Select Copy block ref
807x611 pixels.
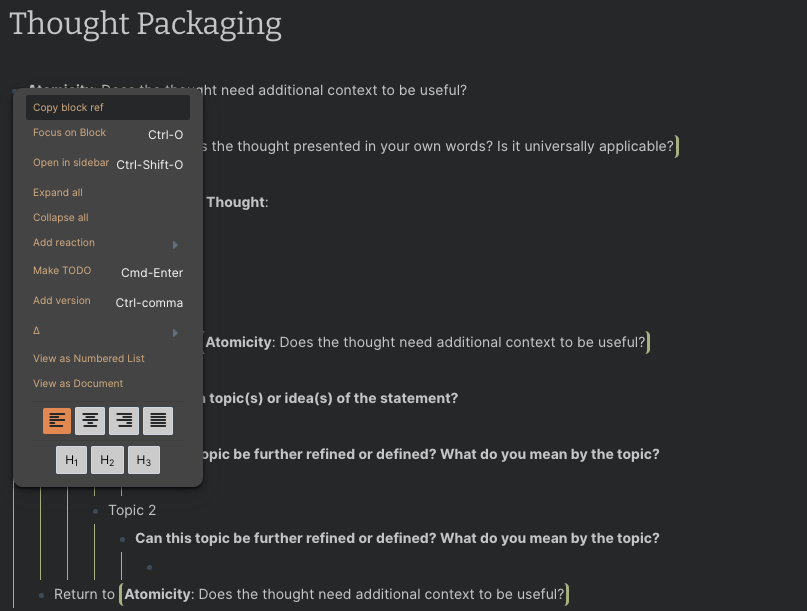[x=68, y=107]
